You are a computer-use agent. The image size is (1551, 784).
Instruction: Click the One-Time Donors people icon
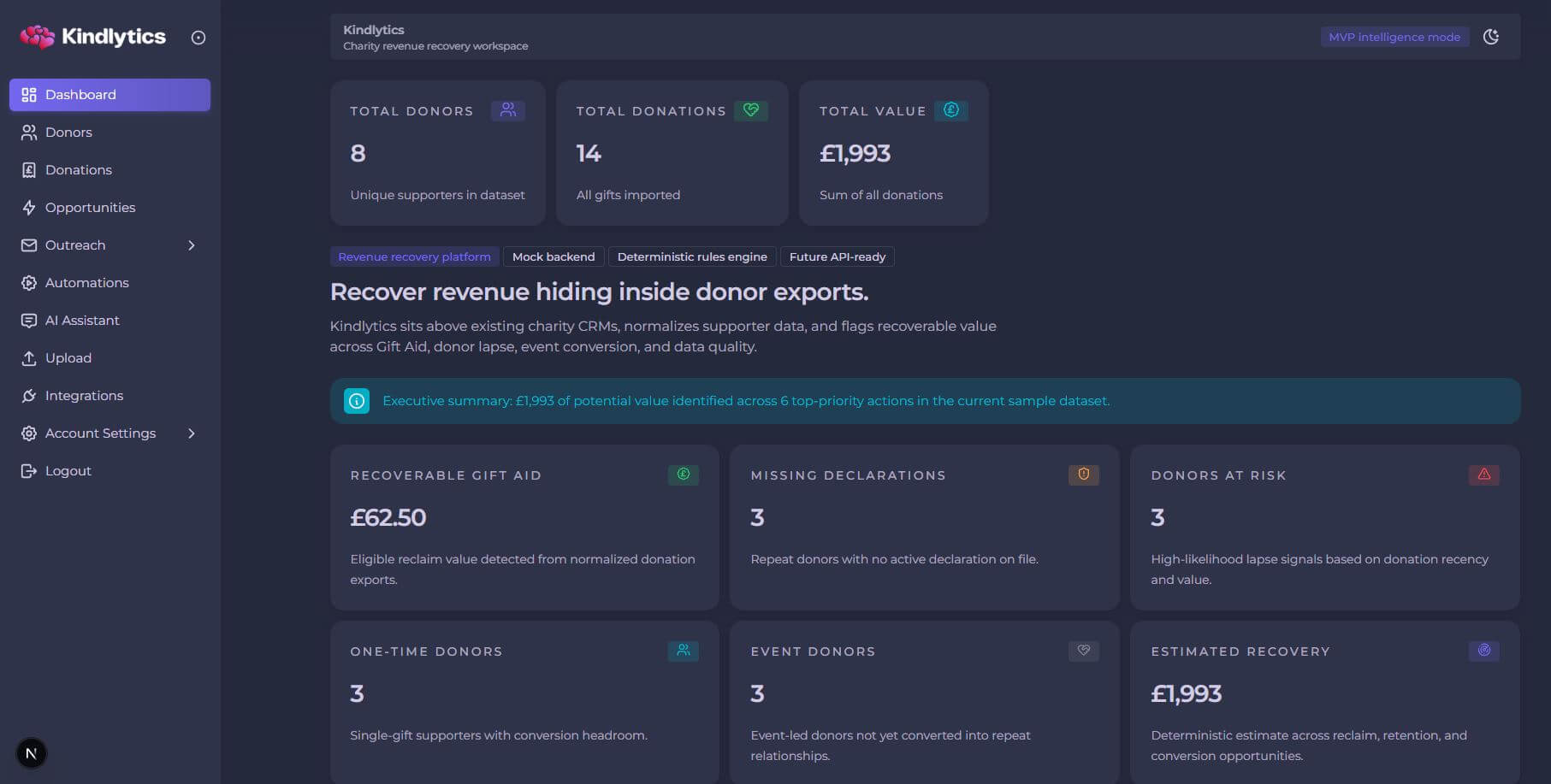[684, 651]
